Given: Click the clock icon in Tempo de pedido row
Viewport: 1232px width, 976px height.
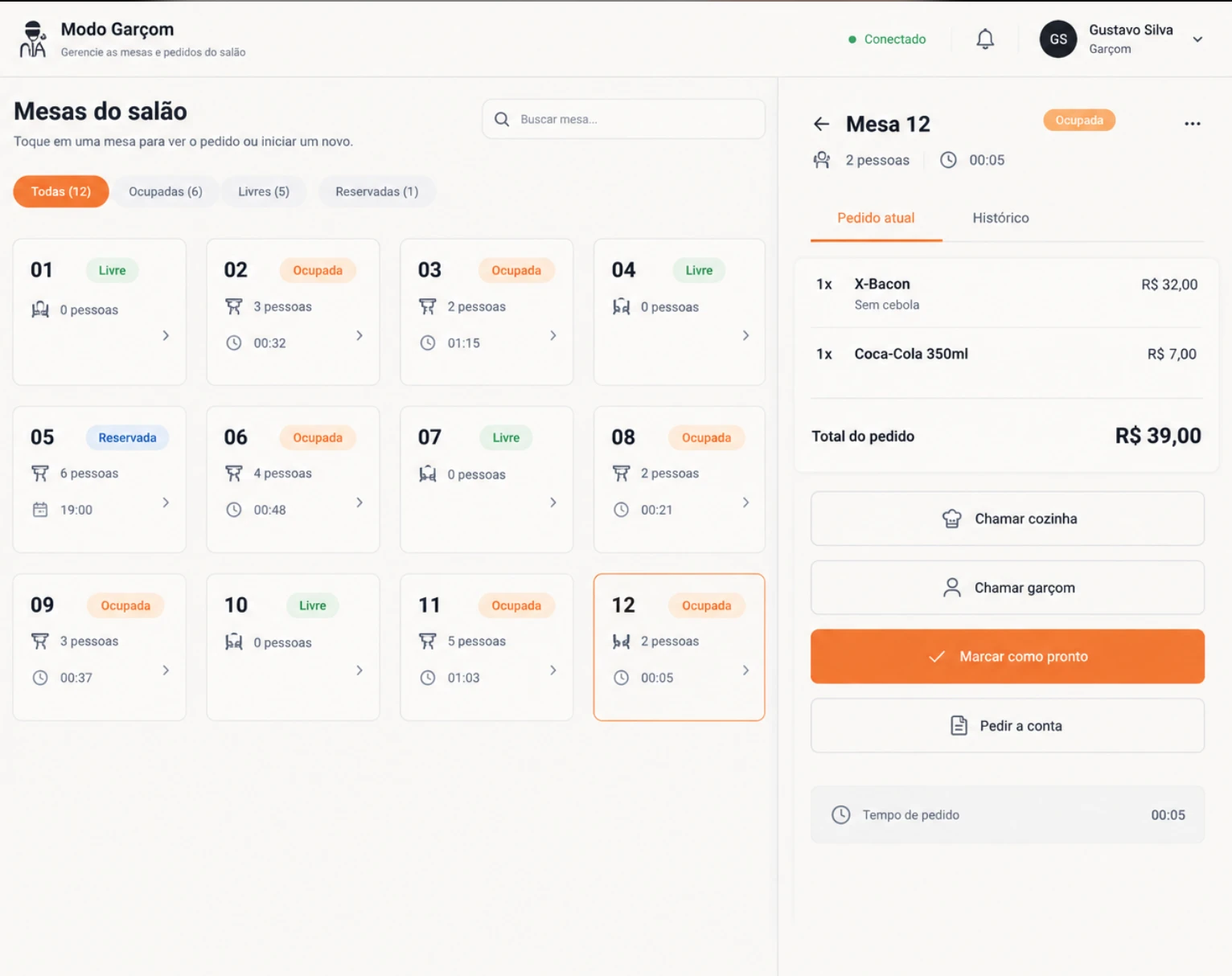Looking at the screenshot, I should coord(841,814).
